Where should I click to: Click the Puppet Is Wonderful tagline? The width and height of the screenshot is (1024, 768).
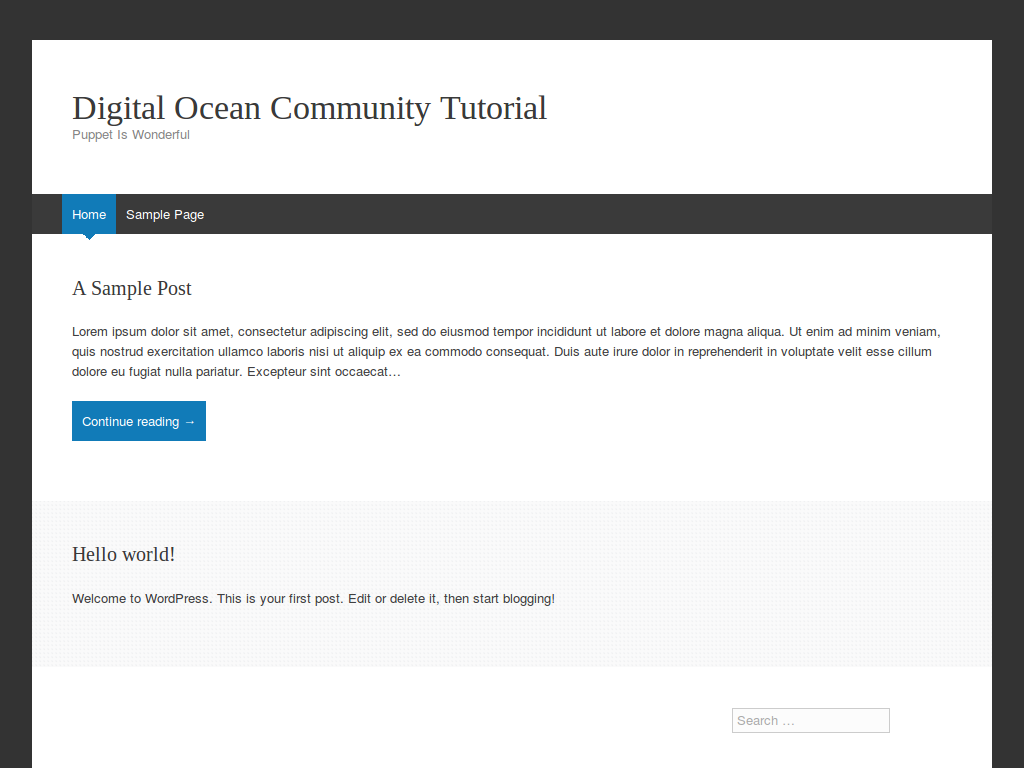[x=131, y=135]
